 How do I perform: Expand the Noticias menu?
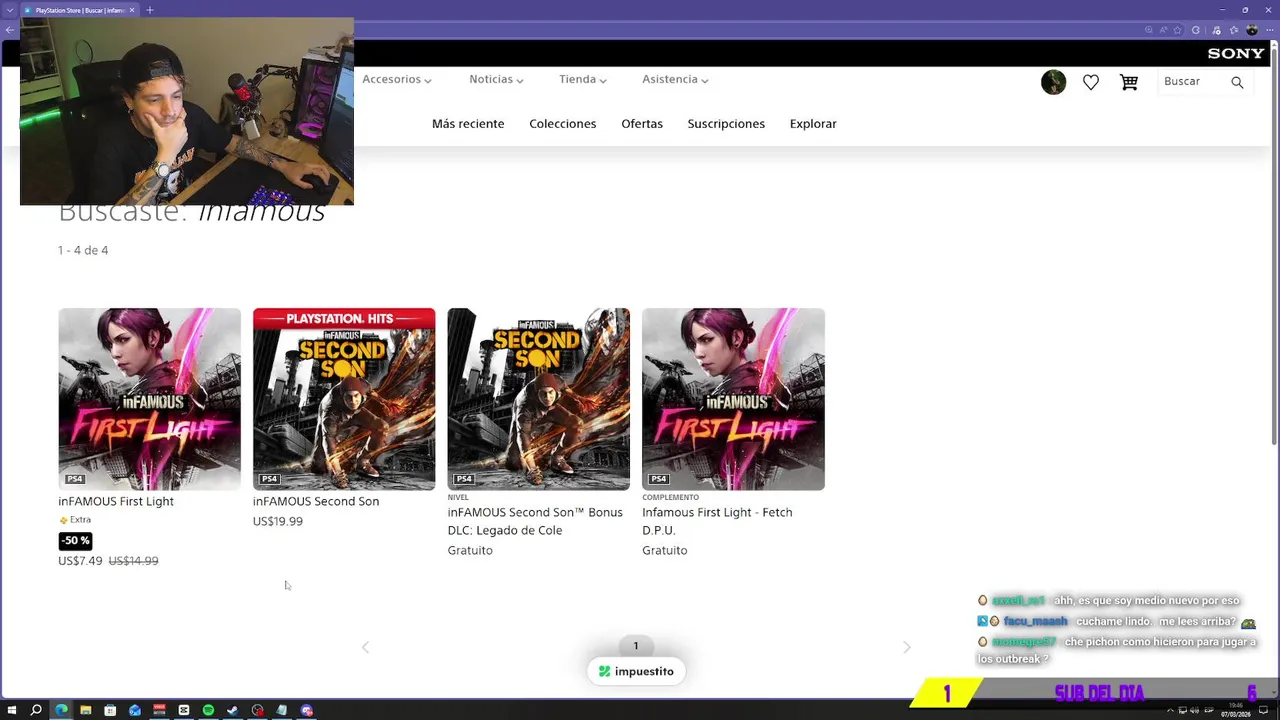pos(496,80)
